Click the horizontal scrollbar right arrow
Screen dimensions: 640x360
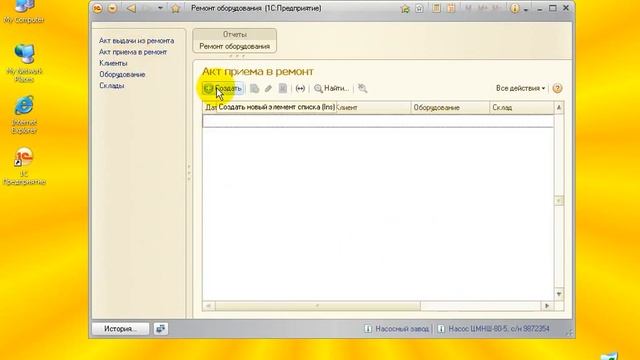pyautogui.click(x=547, y=306)
